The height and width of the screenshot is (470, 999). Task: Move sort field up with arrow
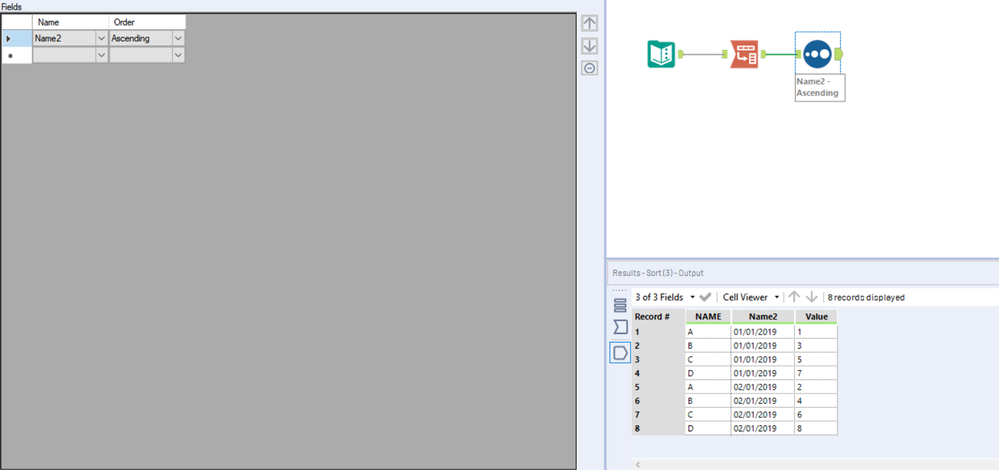590,24
